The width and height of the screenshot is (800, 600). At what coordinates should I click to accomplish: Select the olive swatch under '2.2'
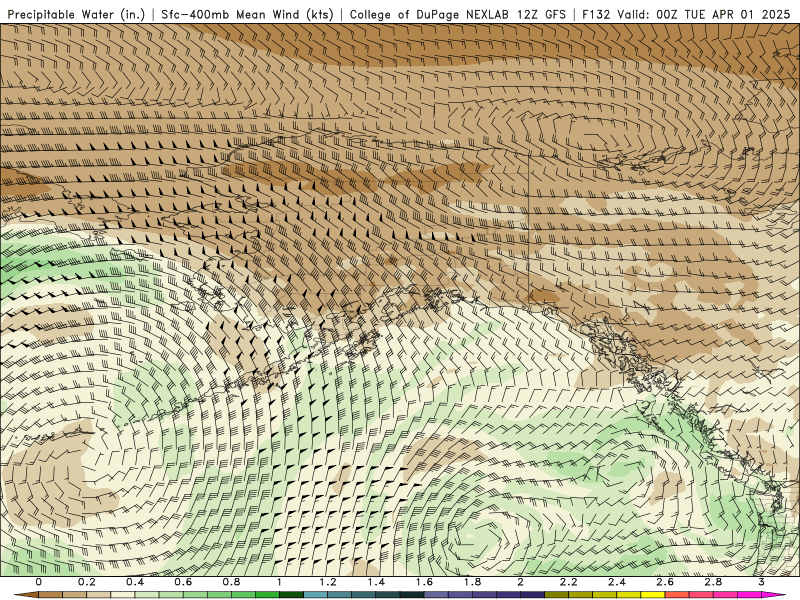coord(556,595)
